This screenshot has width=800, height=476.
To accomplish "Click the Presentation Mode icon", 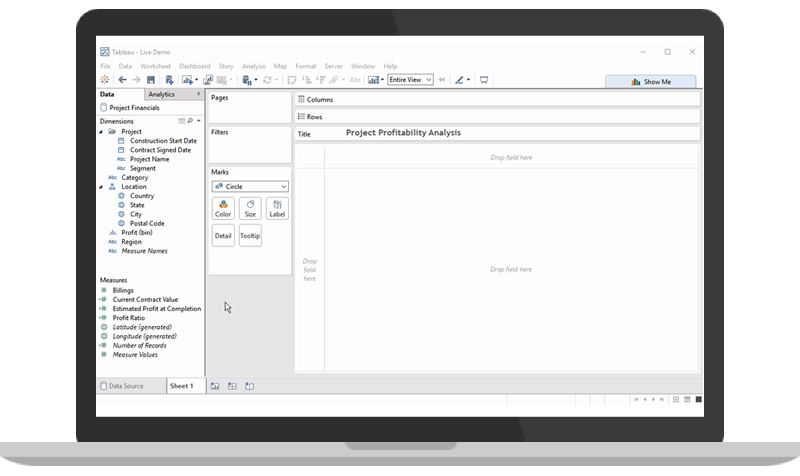I will (484, 80).
